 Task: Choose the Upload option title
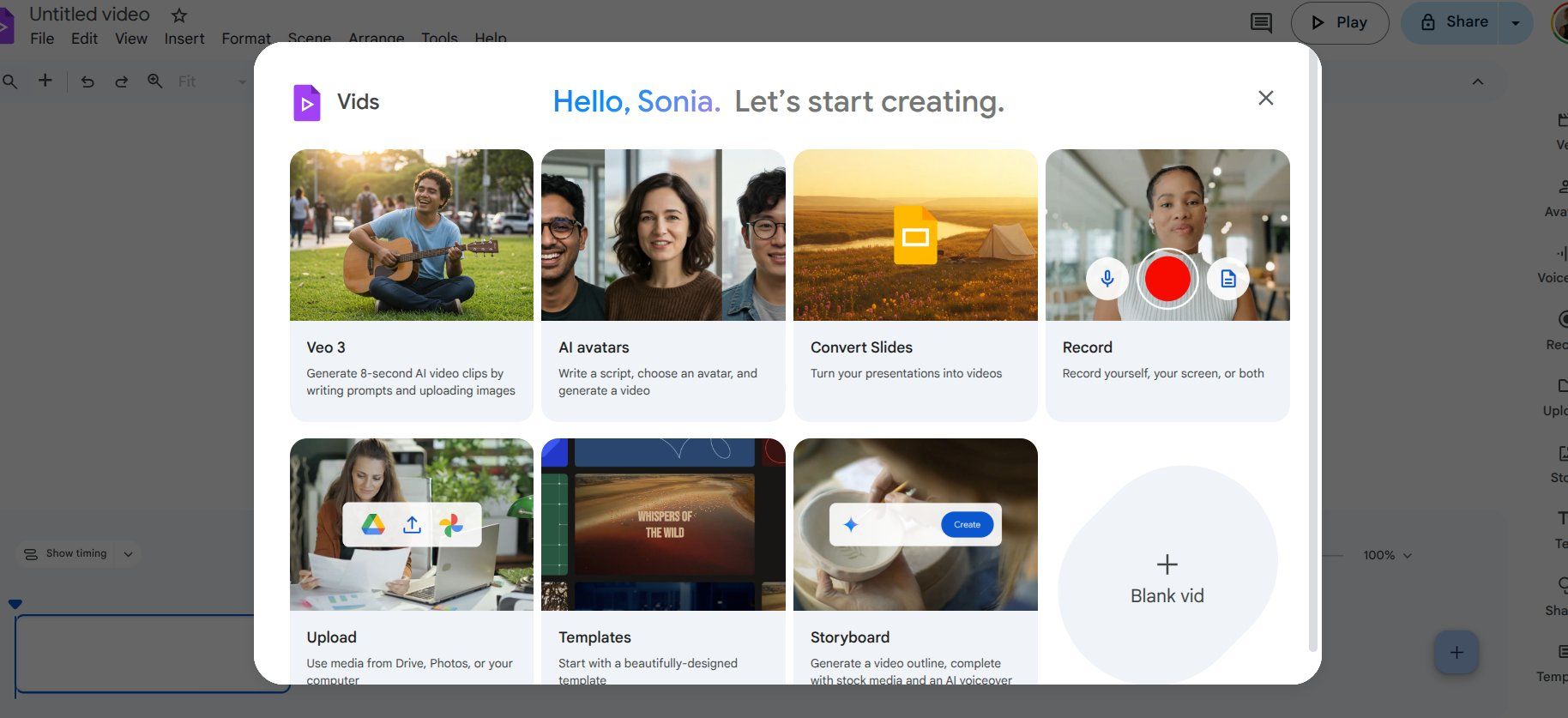pos(331,637)
